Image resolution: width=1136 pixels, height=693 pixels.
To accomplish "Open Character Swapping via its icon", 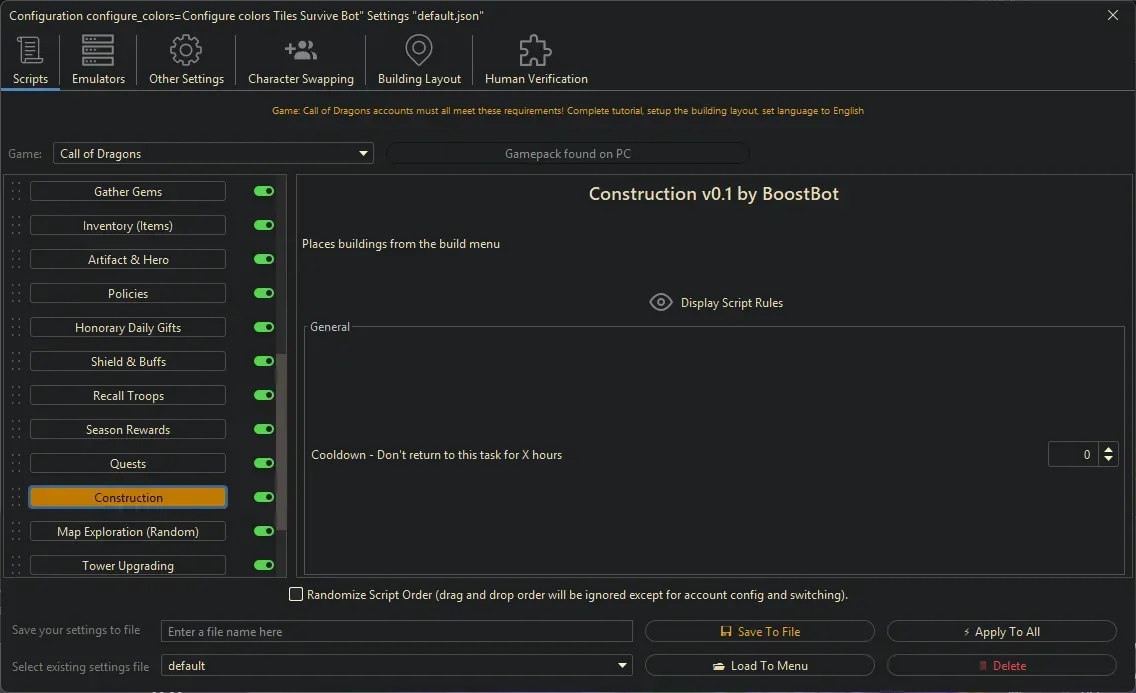I will click(x=300, y=50).
